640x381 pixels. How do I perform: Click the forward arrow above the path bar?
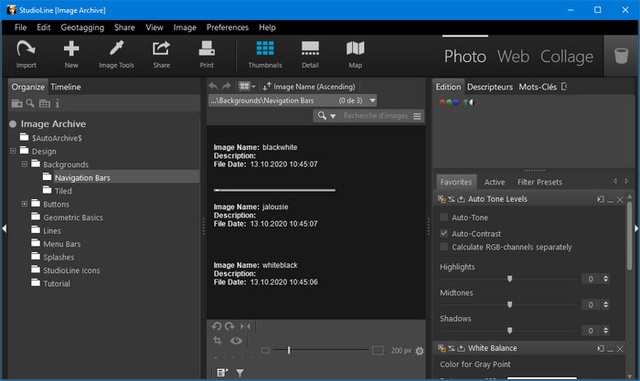(x=226, y=86)
